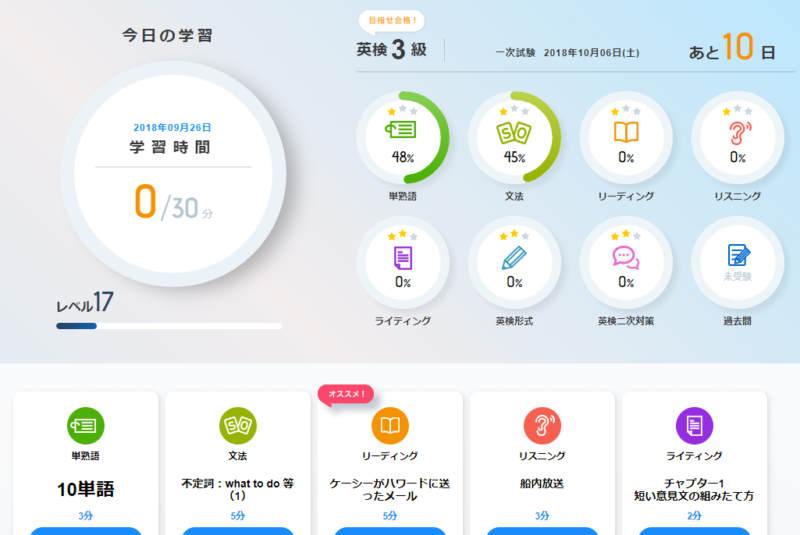This screenshot has width=800, height=535.
Task: Open the 過去問 未受験 icon
Action: [x=738, y=263]
